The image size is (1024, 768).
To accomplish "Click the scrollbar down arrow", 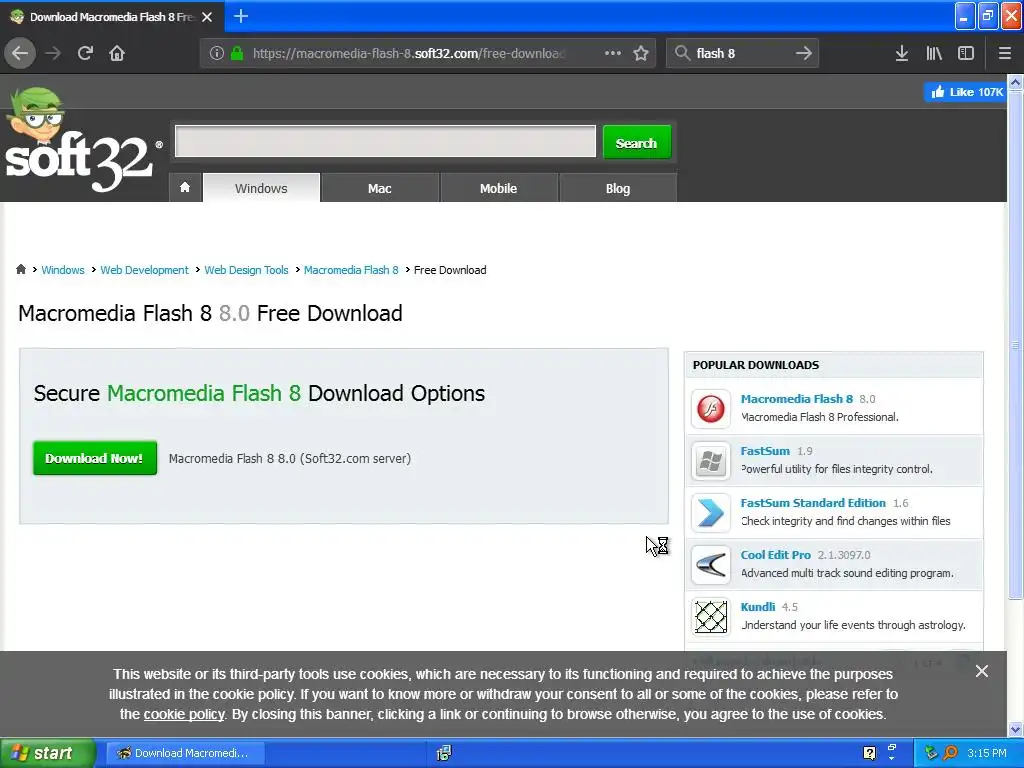I will 1015,729.
